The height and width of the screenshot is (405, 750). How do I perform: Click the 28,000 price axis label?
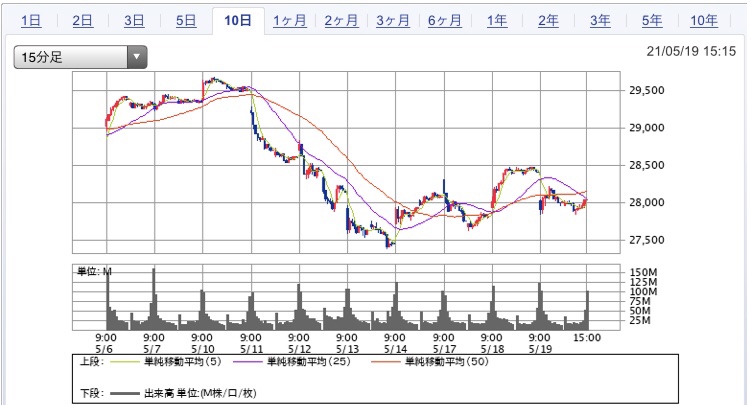[x=647, y=202]
